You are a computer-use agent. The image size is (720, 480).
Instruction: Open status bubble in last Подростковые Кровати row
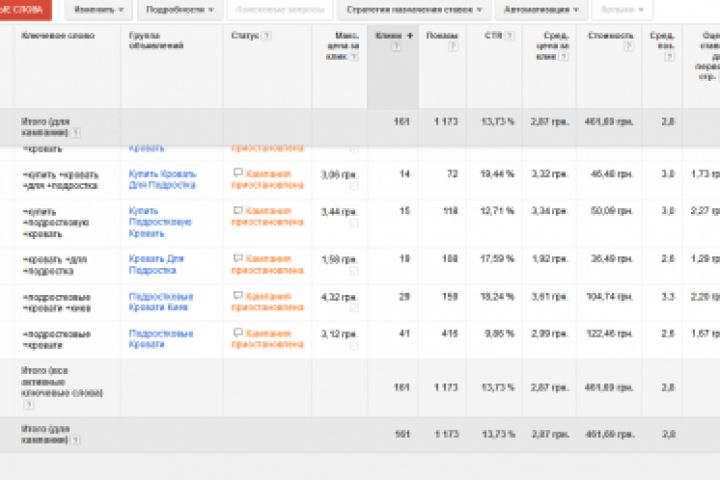click(x=238, y=332)
